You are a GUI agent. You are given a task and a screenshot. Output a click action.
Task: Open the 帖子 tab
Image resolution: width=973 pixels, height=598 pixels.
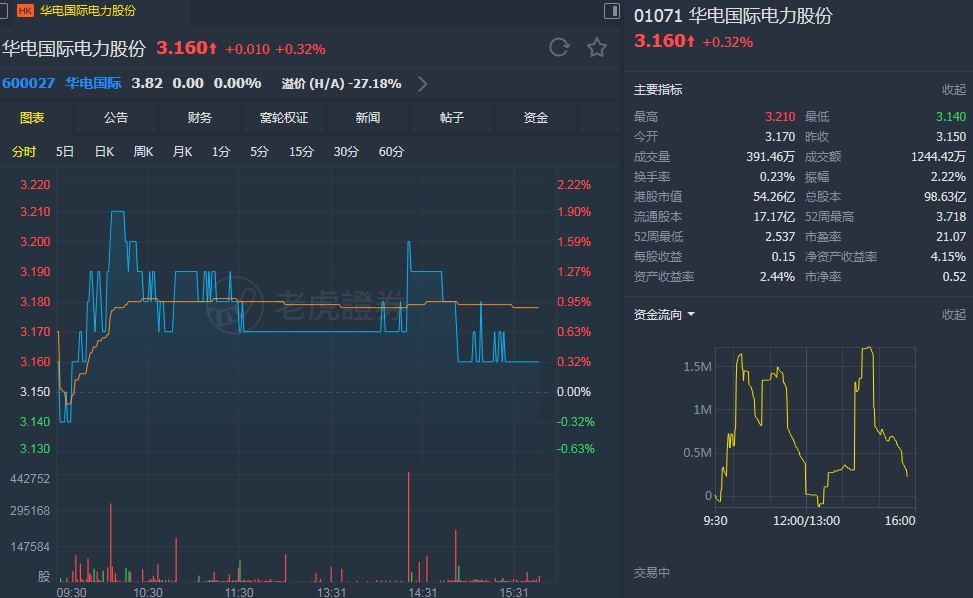point(452,118)
